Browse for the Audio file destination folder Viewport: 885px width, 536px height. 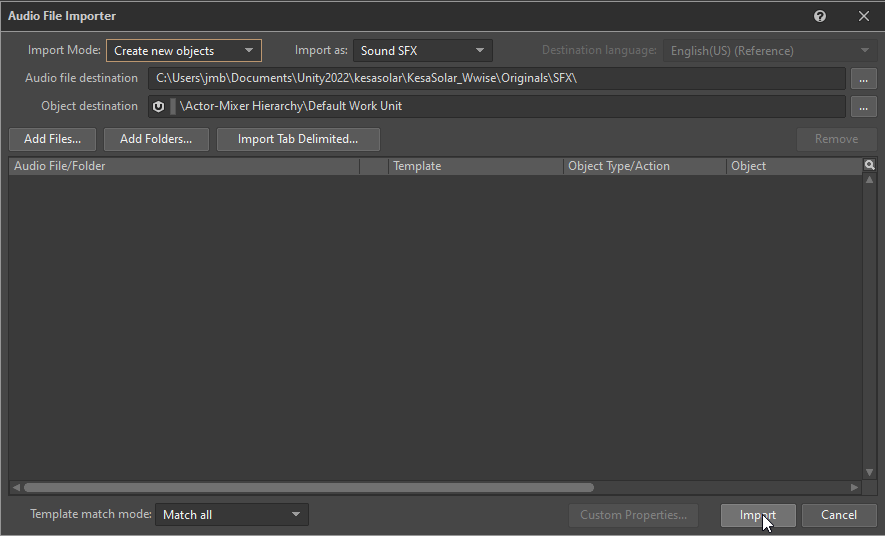click(x=862, y=78)
